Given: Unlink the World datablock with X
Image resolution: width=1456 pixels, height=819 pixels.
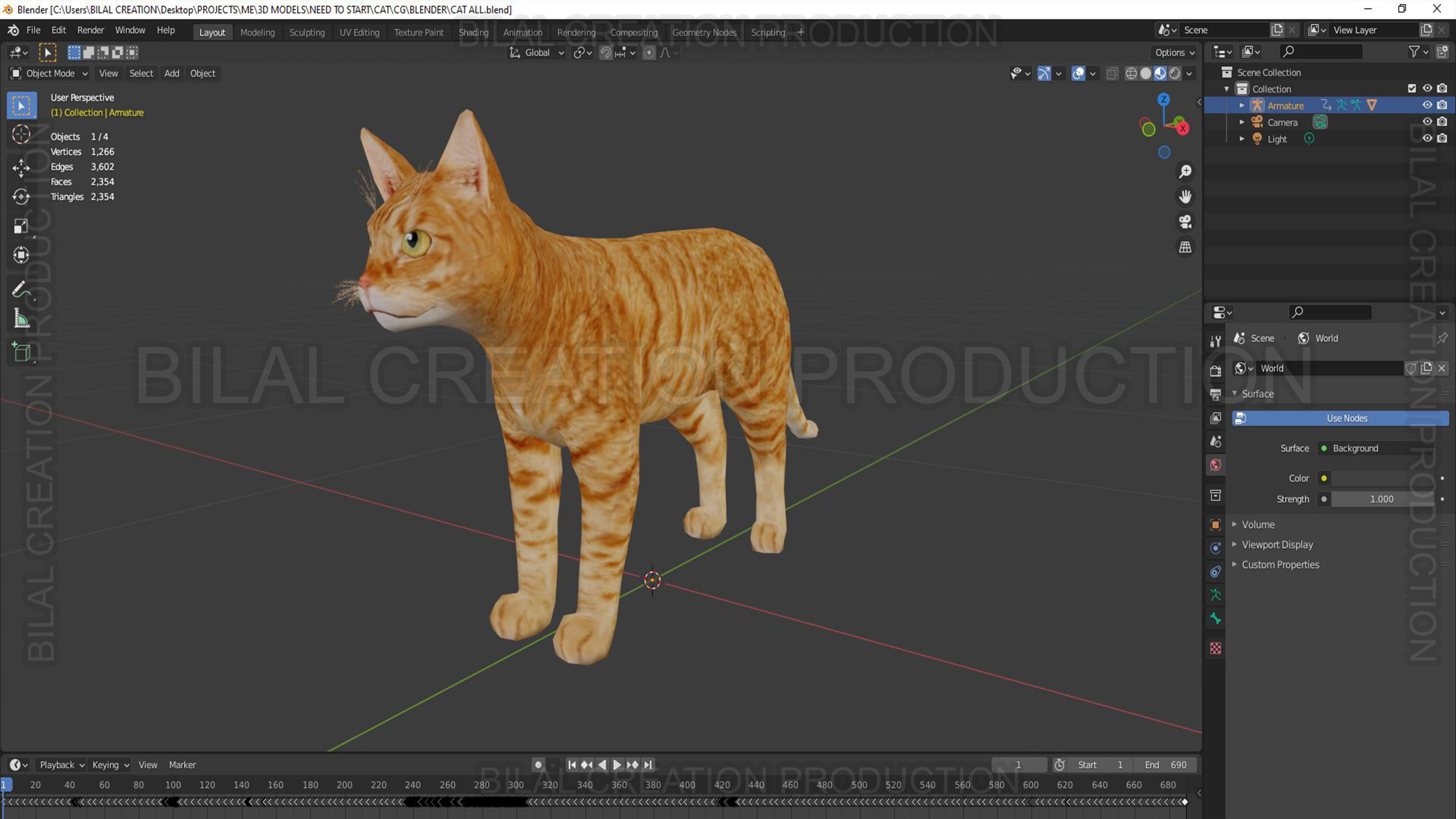Looking at the screenshot, I should pyautogui.click(x=1441, y=368).
